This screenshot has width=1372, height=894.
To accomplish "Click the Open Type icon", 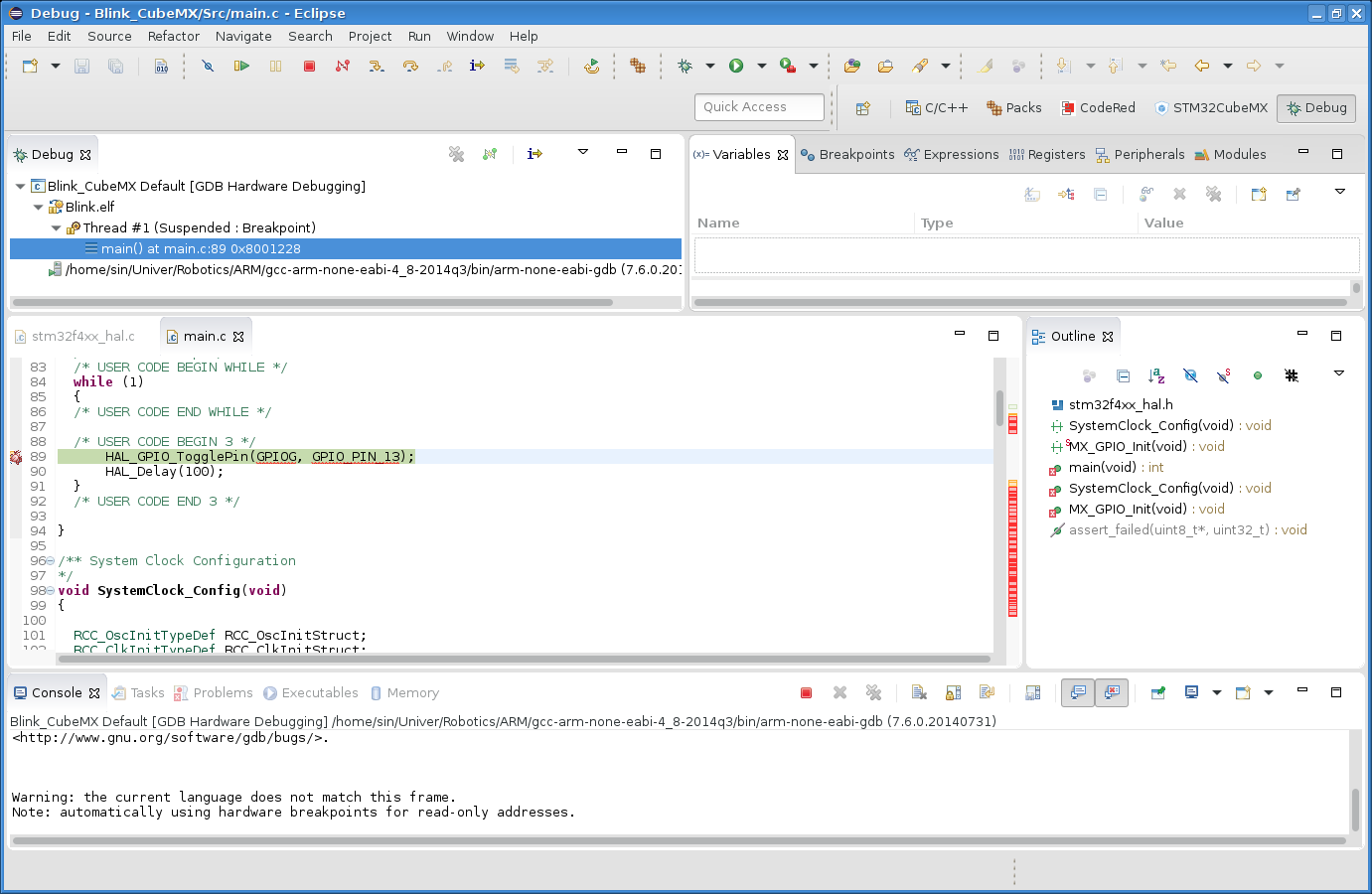I will coord(851,66).
